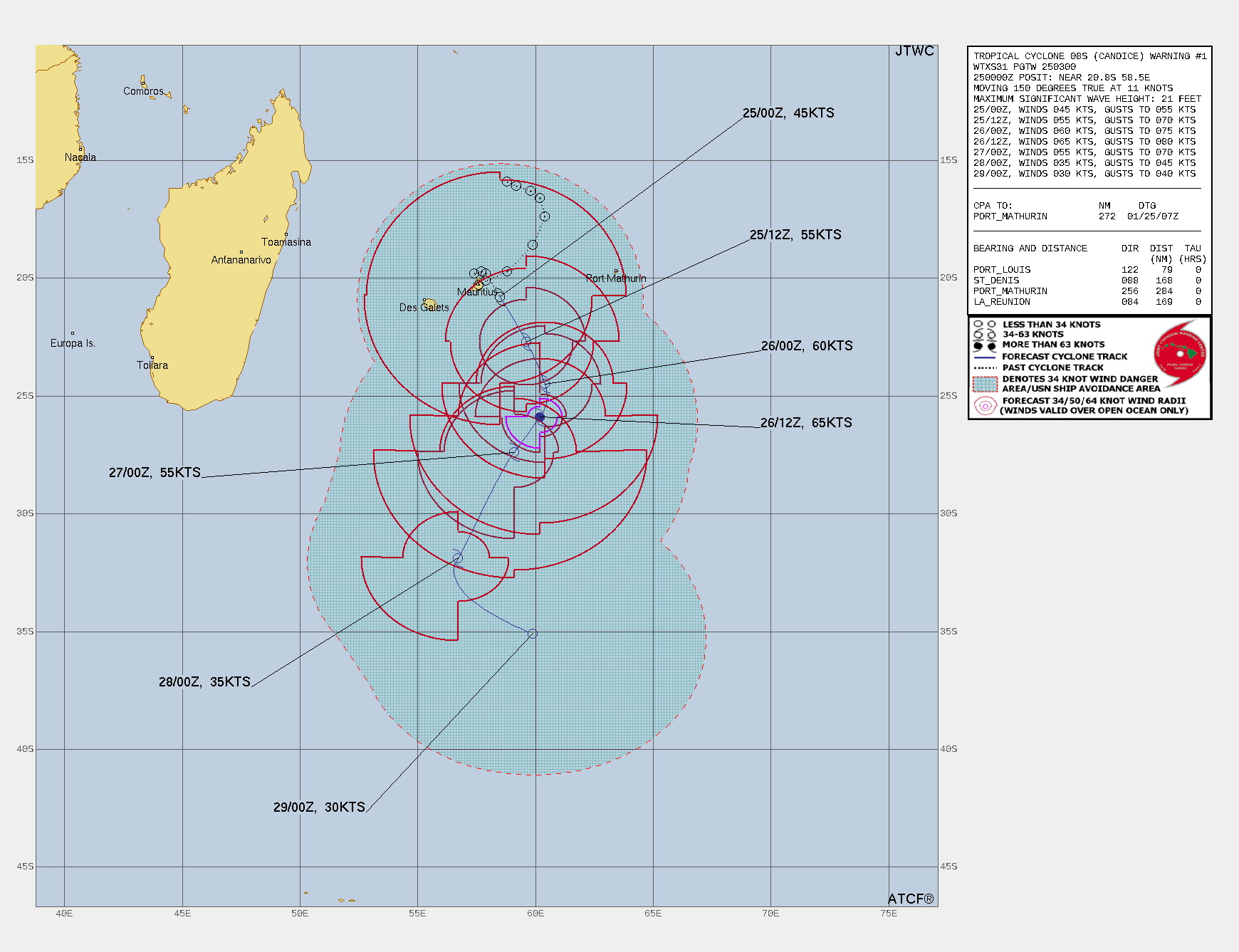Click the yellow Mauritius island icon
The width and height of the screenshot is (1239, 952).
479,284
